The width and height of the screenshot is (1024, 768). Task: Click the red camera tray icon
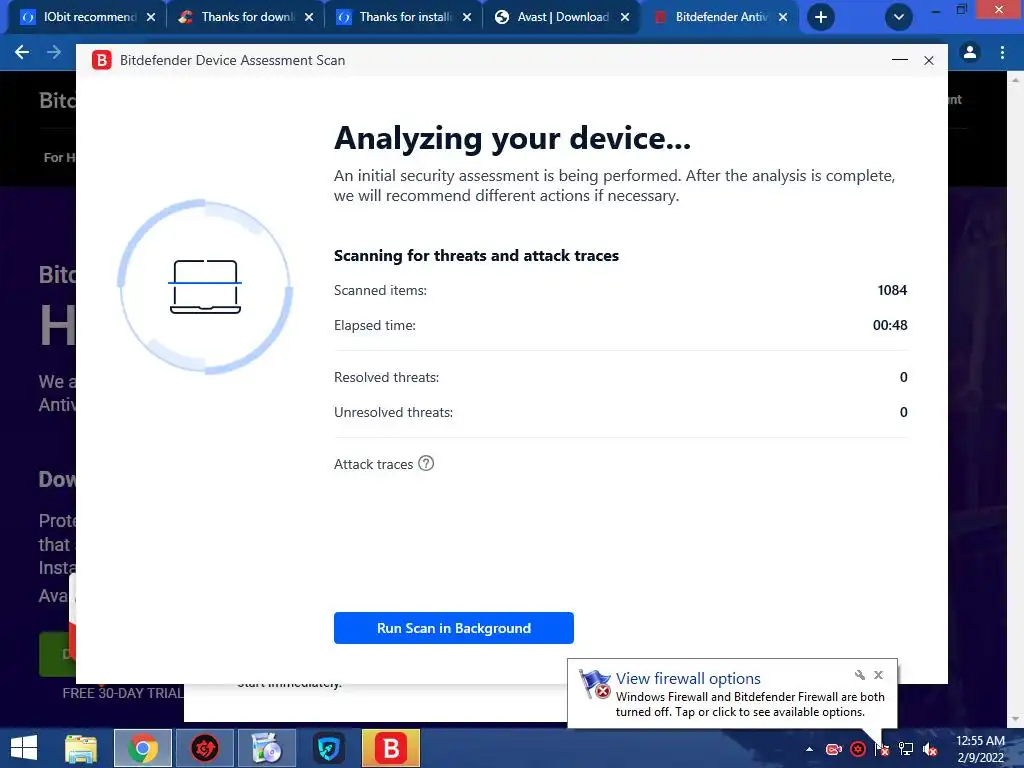coord(833,749)
